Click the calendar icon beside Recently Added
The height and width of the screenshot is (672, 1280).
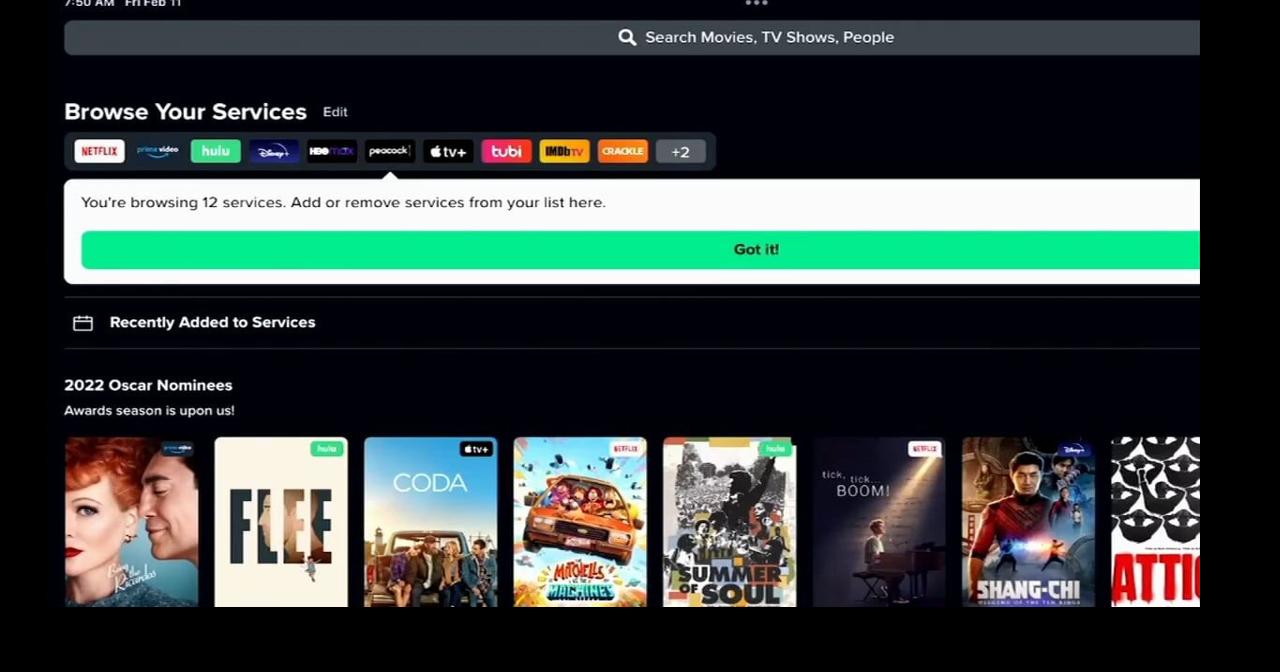point(83,322)
